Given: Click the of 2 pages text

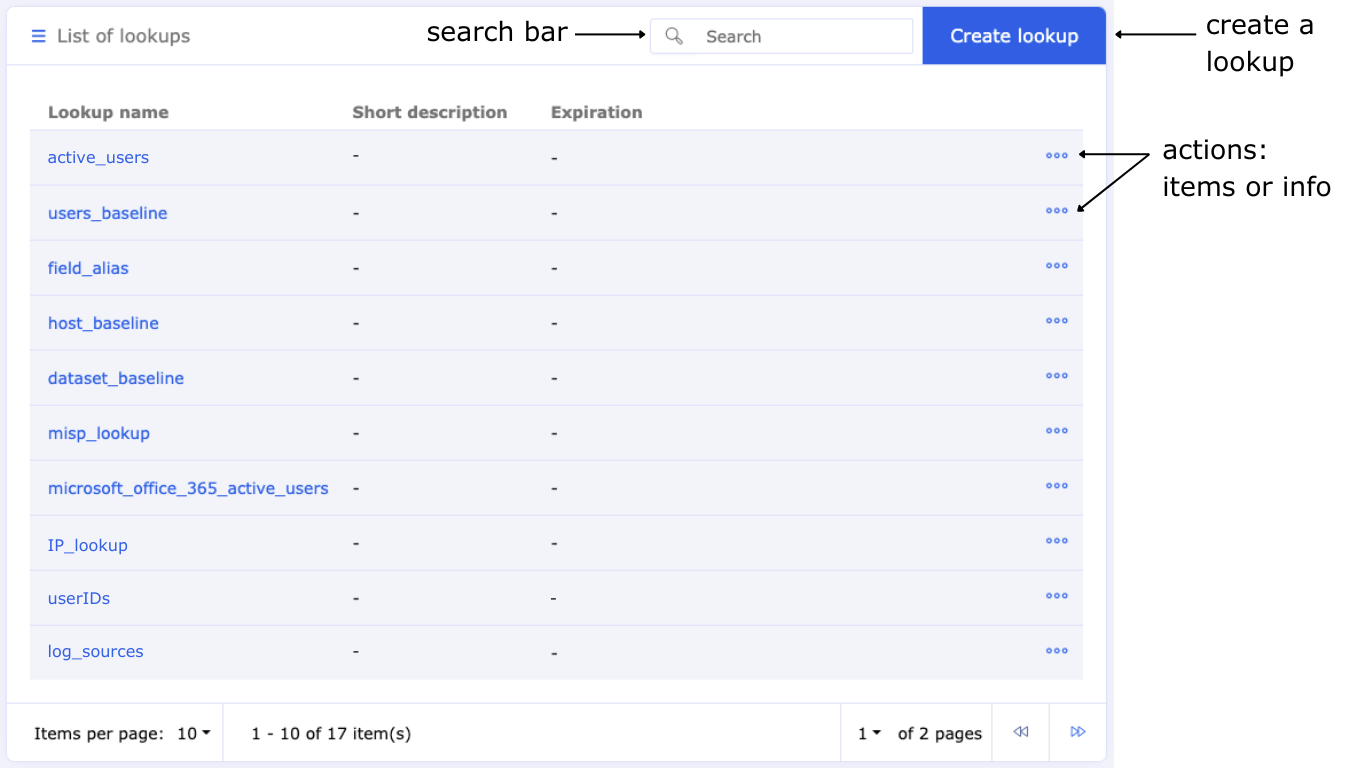Looking at the screenshot, I should coord(940,733).
